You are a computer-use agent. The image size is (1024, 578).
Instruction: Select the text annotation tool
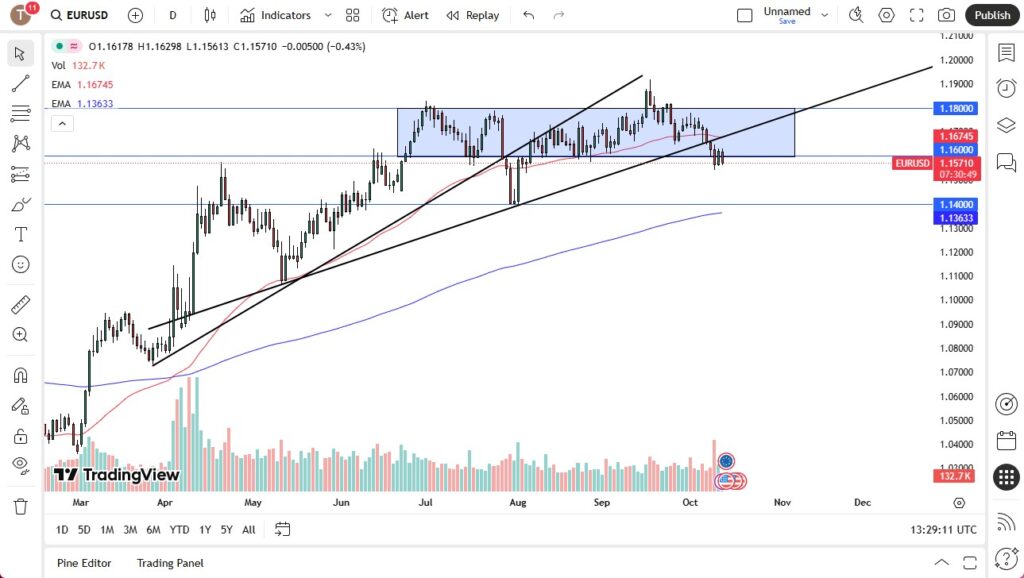(20, 235)
